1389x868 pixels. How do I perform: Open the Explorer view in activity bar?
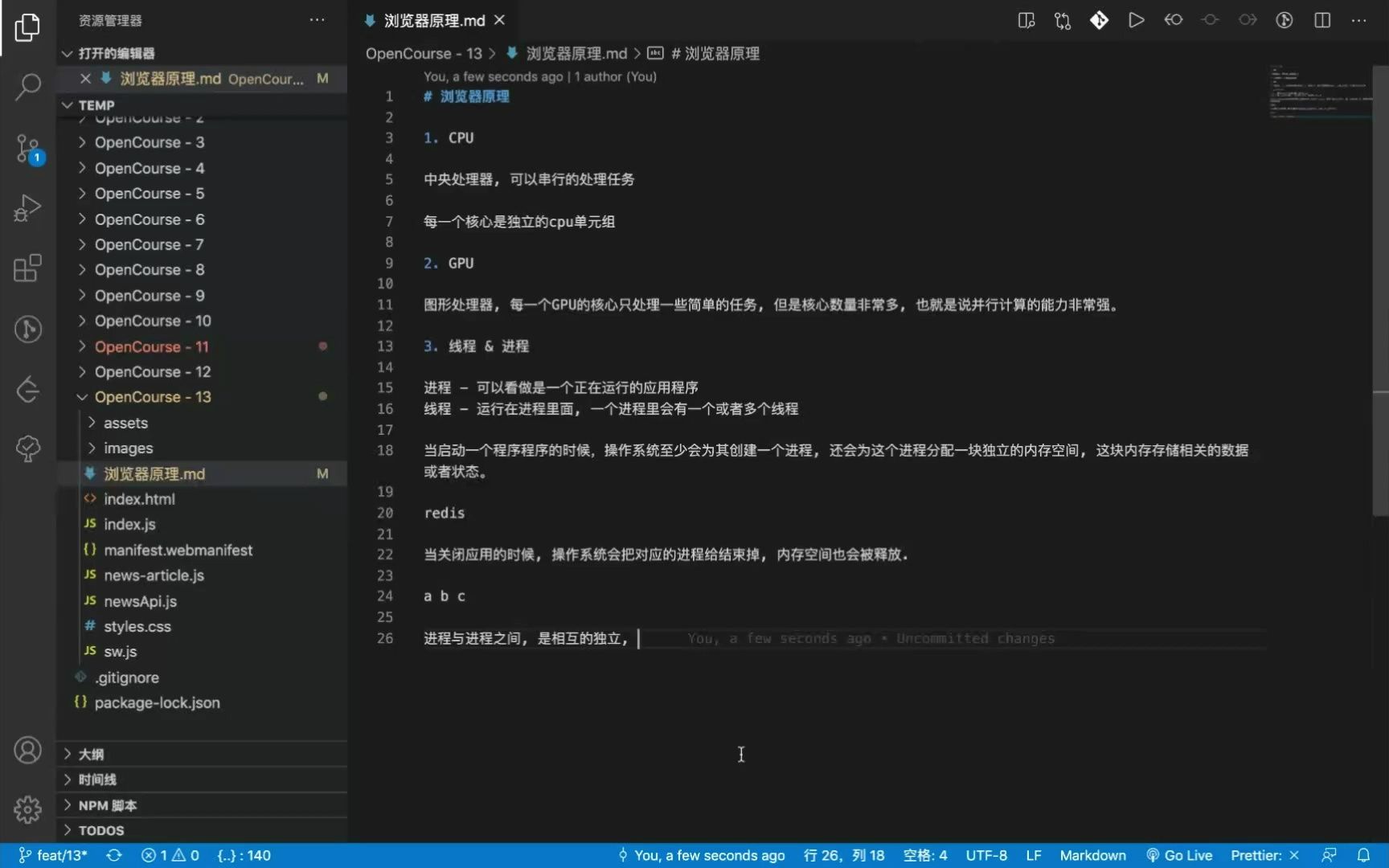tap(27, 27)
